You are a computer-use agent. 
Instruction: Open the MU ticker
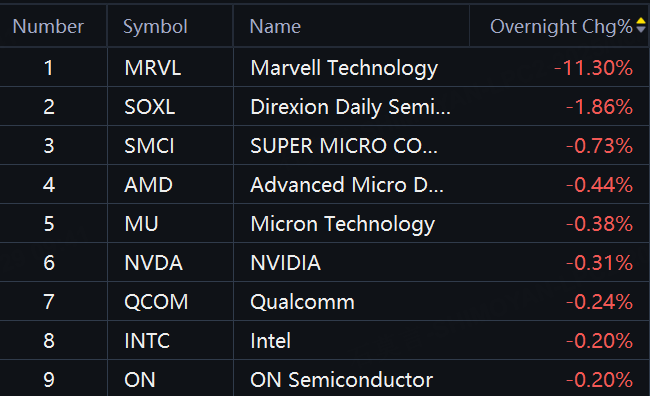coord(141,224)
